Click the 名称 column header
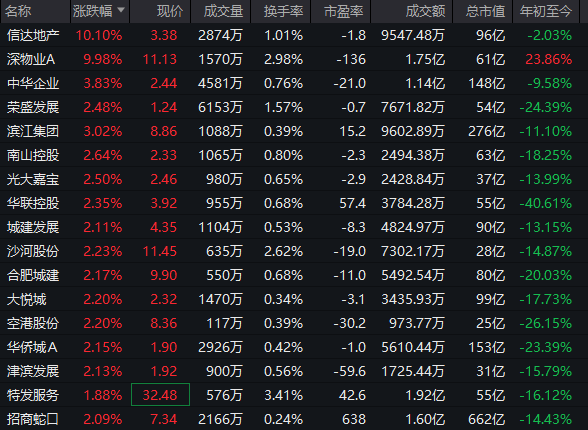The height and width of the screenshot is (430, 588). (x=18, y=12)
